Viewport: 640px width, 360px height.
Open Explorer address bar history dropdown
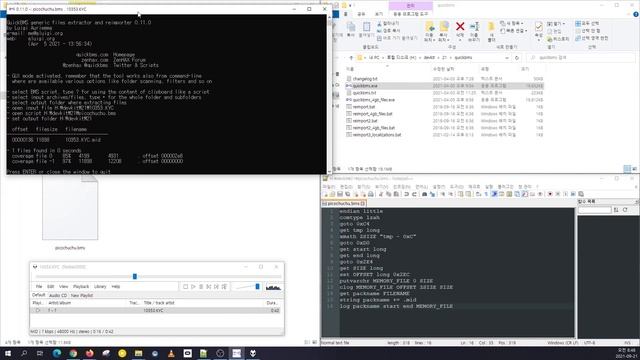pyautogui.click(x=507, y=58)
